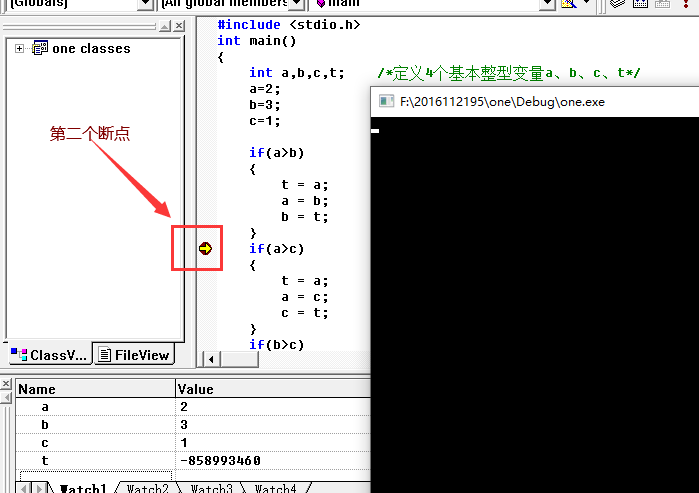Click the empty new watch entry field

(x=96, y=475)
